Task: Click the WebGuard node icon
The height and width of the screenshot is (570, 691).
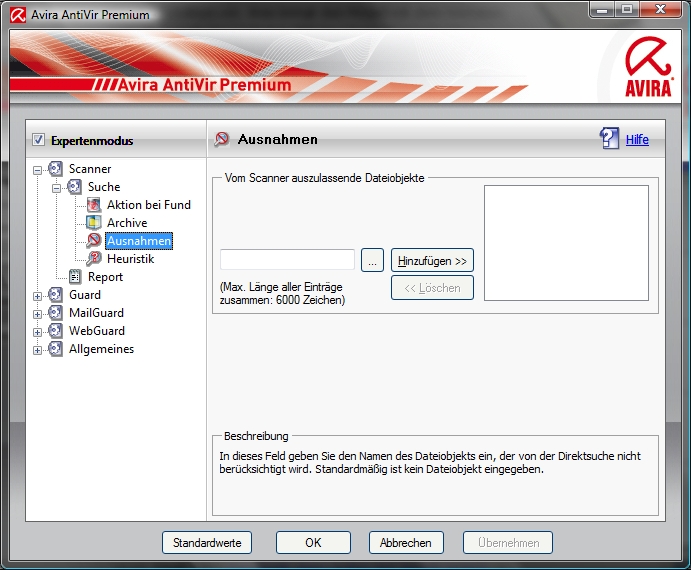Action: (55, 331)
